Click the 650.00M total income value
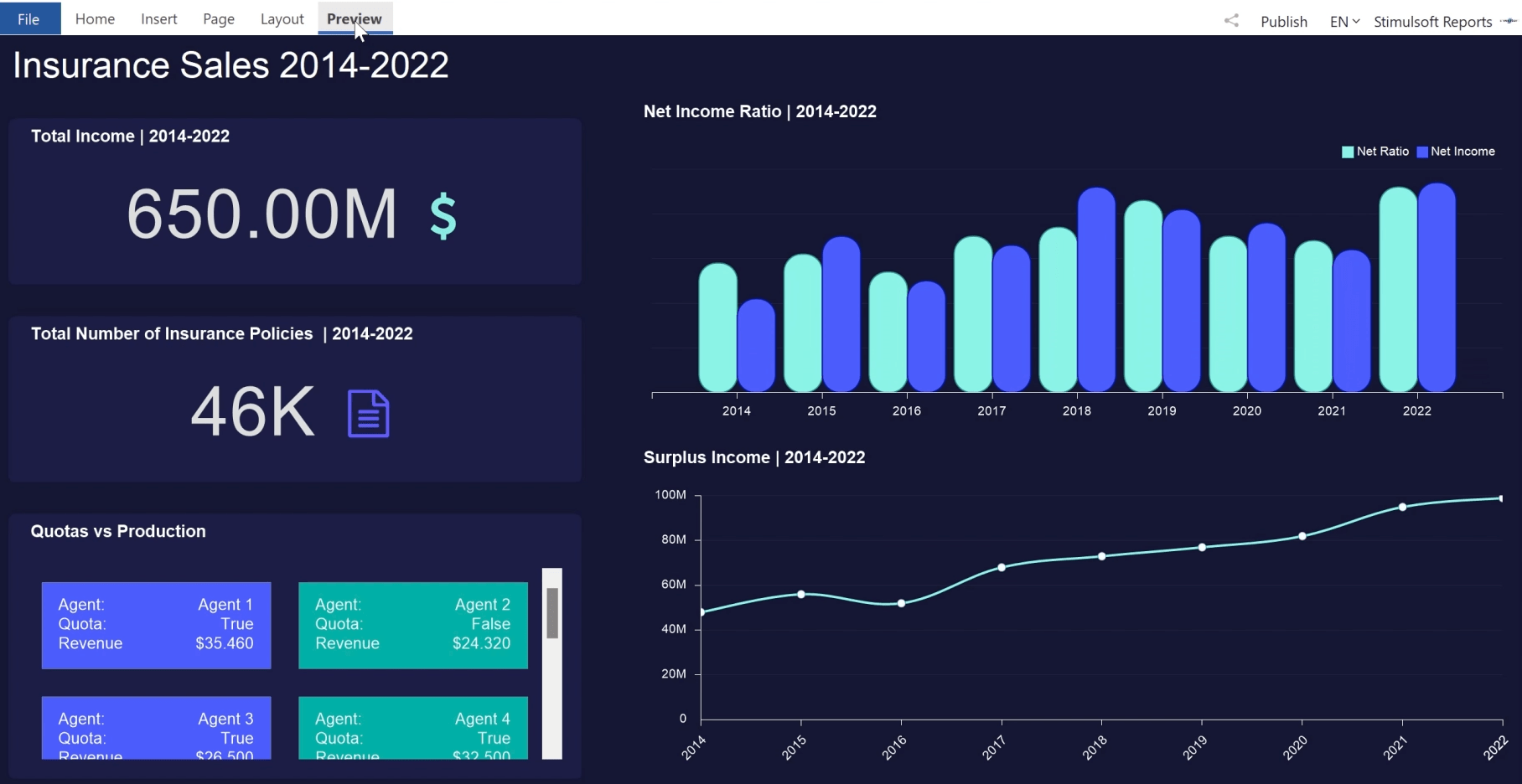This screenshot has width=1522, height=784. [x=261, y=214]
